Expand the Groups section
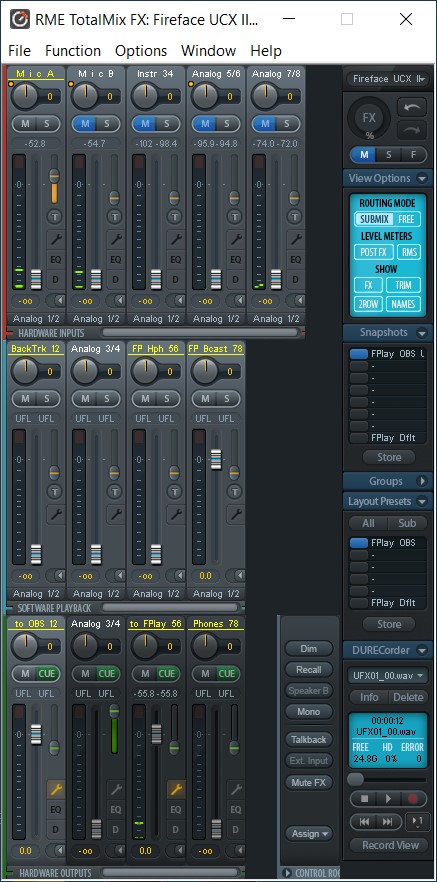The width and height of the screenshot is (437, 882). (422, 482)
